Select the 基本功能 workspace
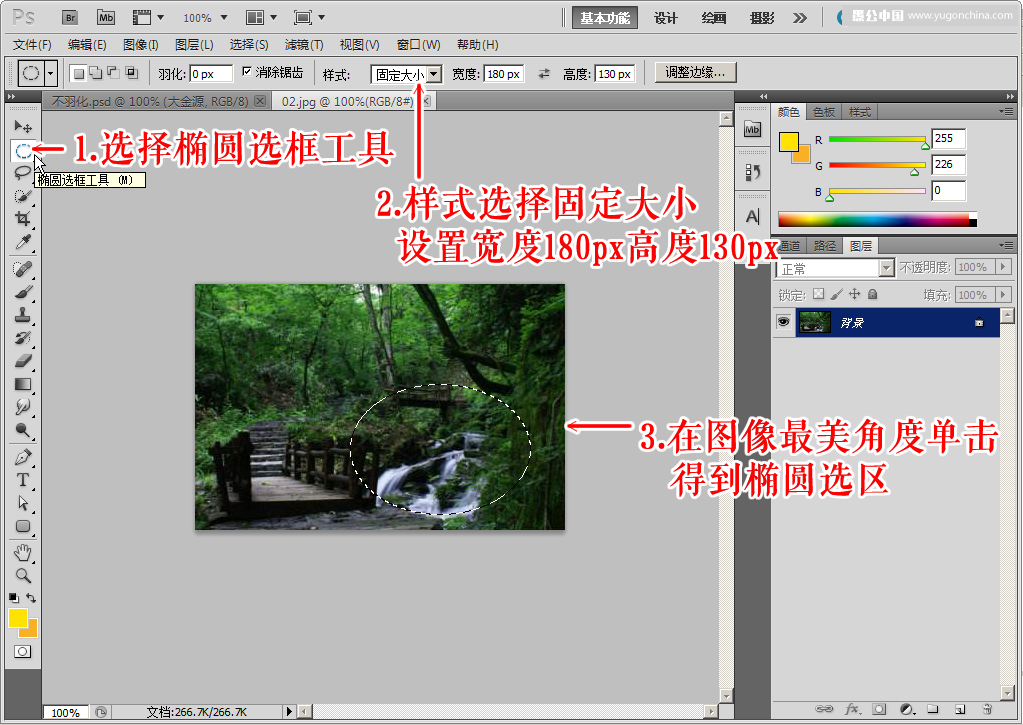Screen dimensions: 1023x725 click(x=605, y=18)
